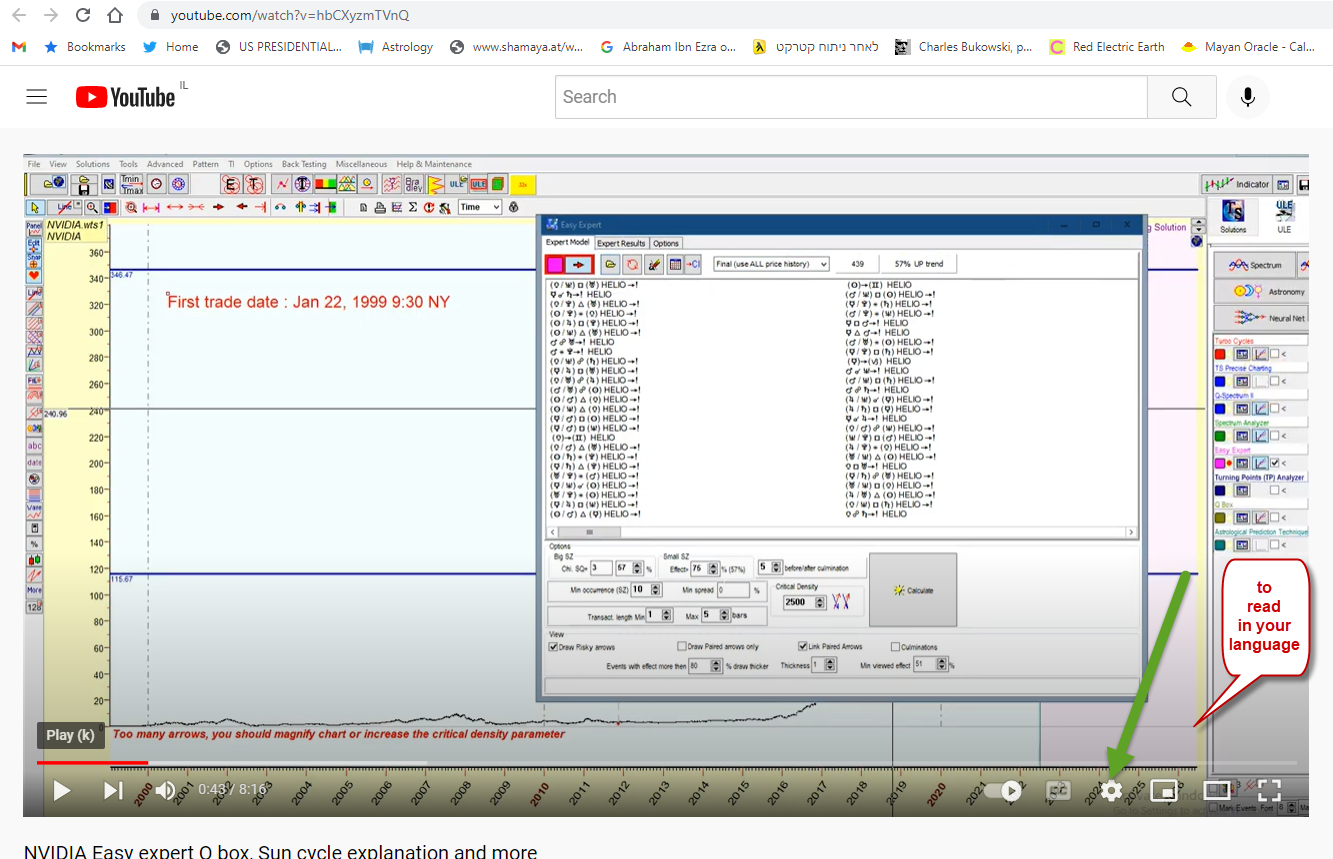Open the Help & Maintenance menu
Viewport: 1333px width, 859px height.
pyautogui.click(x=434, y=164)
